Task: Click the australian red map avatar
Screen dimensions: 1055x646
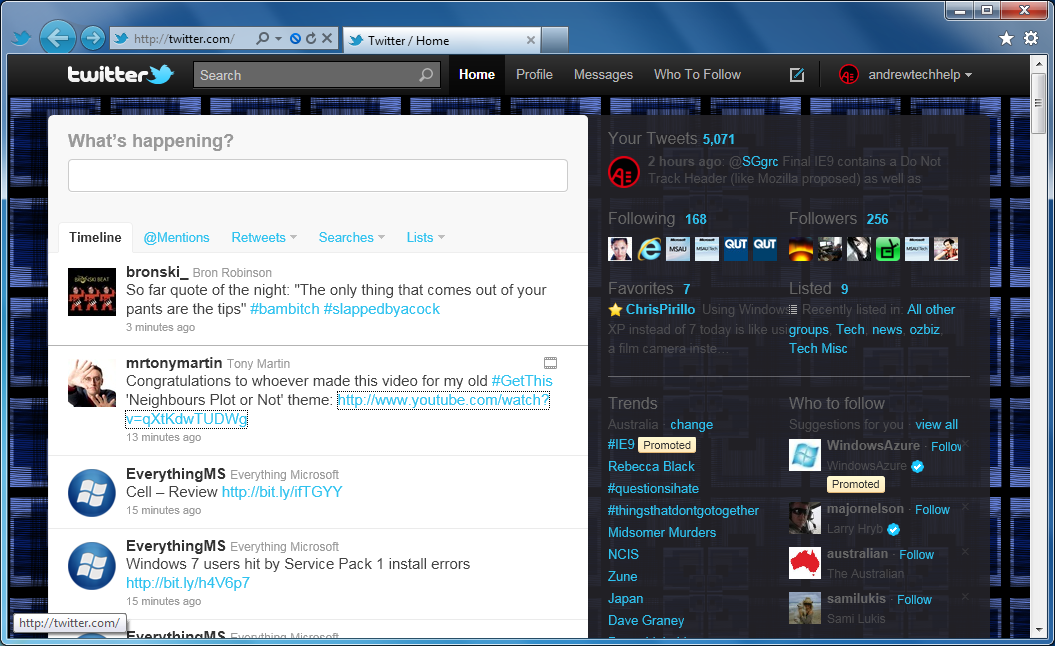Action: [x=805, y=563]
